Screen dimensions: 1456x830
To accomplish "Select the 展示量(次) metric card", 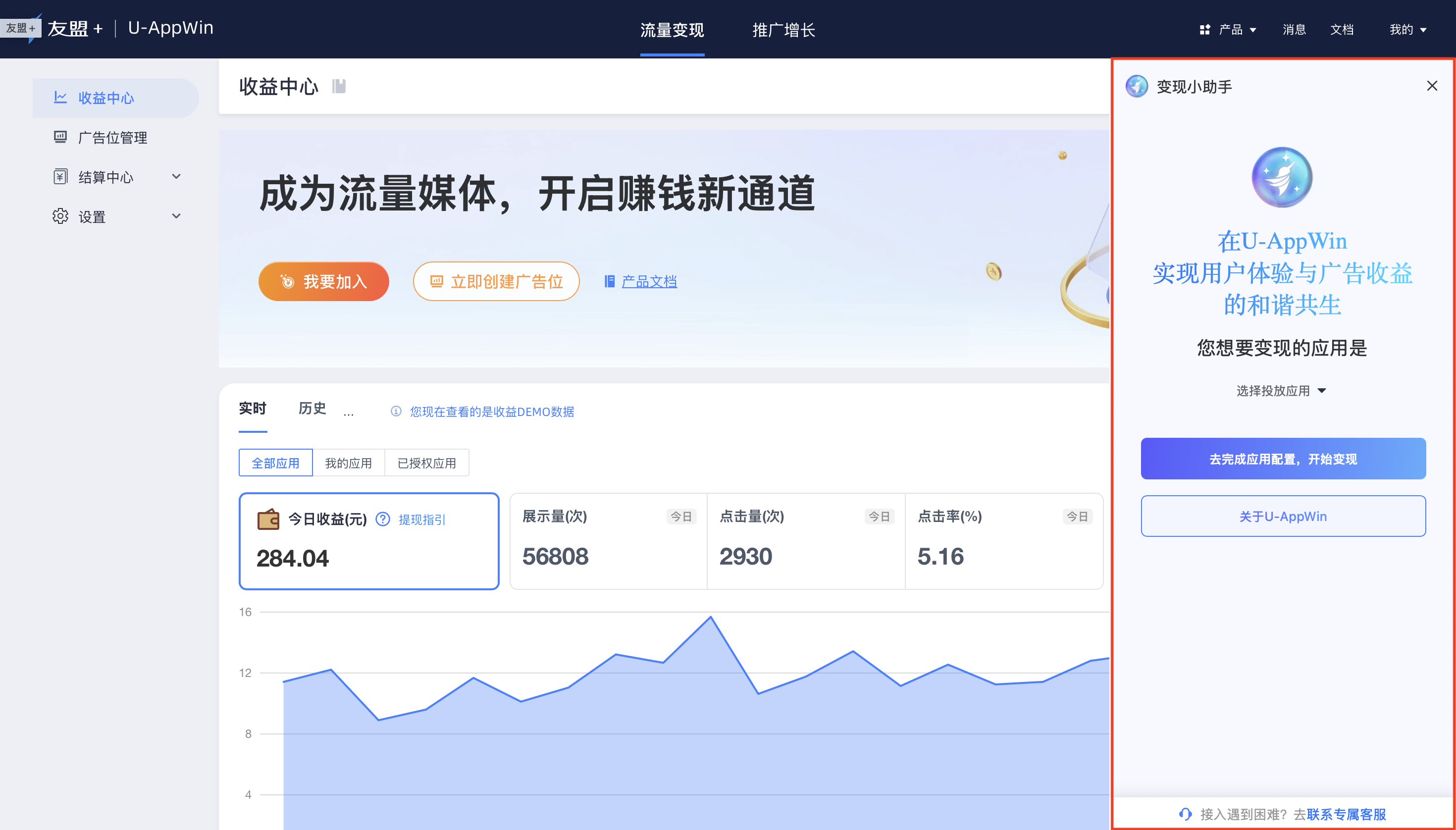I will coord(608,541).
